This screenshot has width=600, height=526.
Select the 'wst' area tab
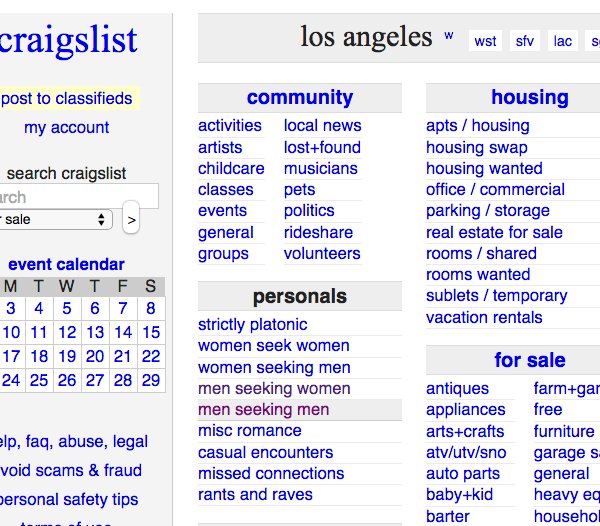tap(485, 41)
